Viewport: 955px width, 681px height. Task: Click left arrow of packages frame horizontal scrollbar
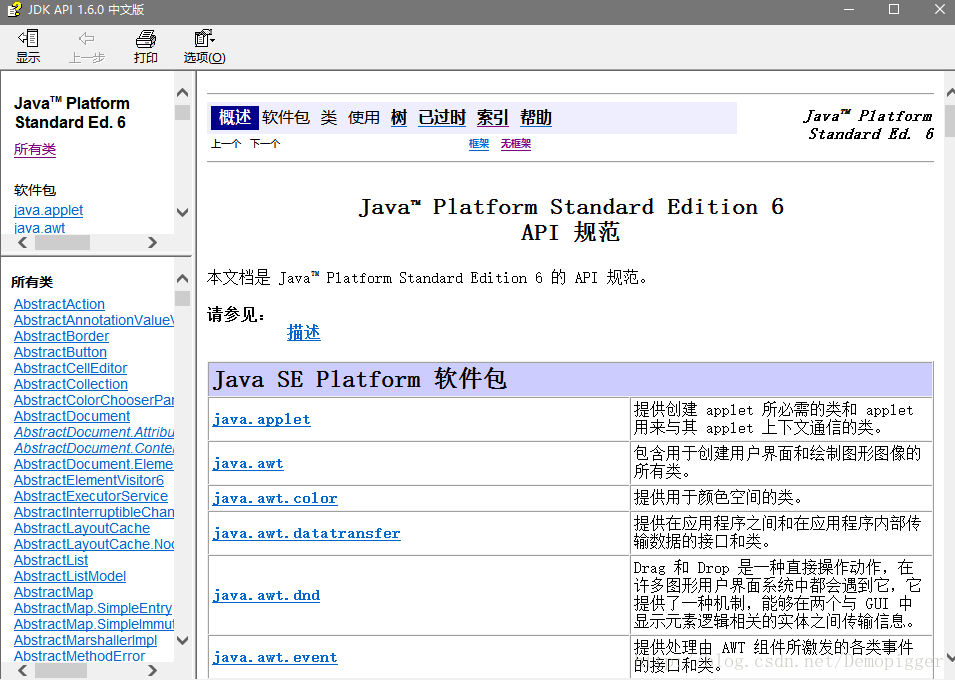[x=23, y=242]
